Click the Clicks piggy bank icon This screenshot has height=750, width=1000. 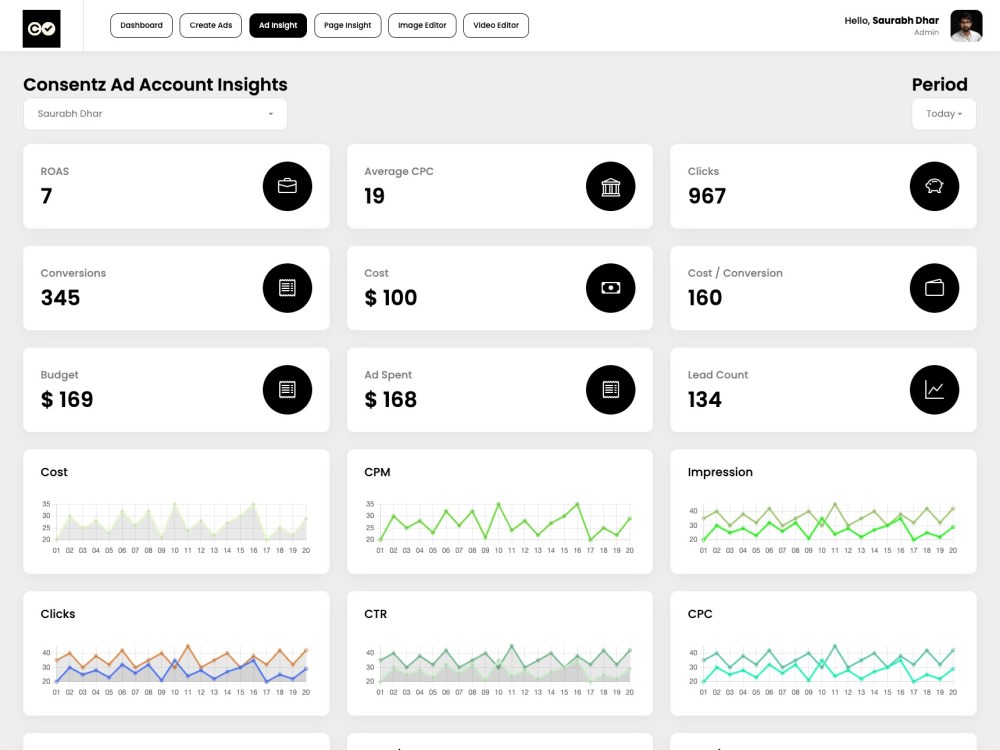tap(934, 186)
